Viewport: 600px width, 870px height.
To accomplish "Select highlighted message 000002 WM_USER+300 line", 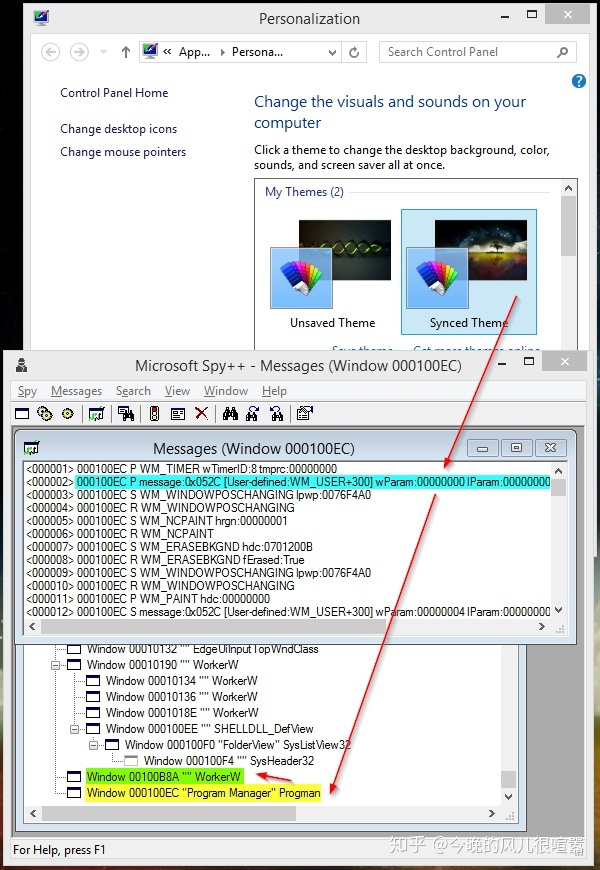I will (x=288, y=482).
